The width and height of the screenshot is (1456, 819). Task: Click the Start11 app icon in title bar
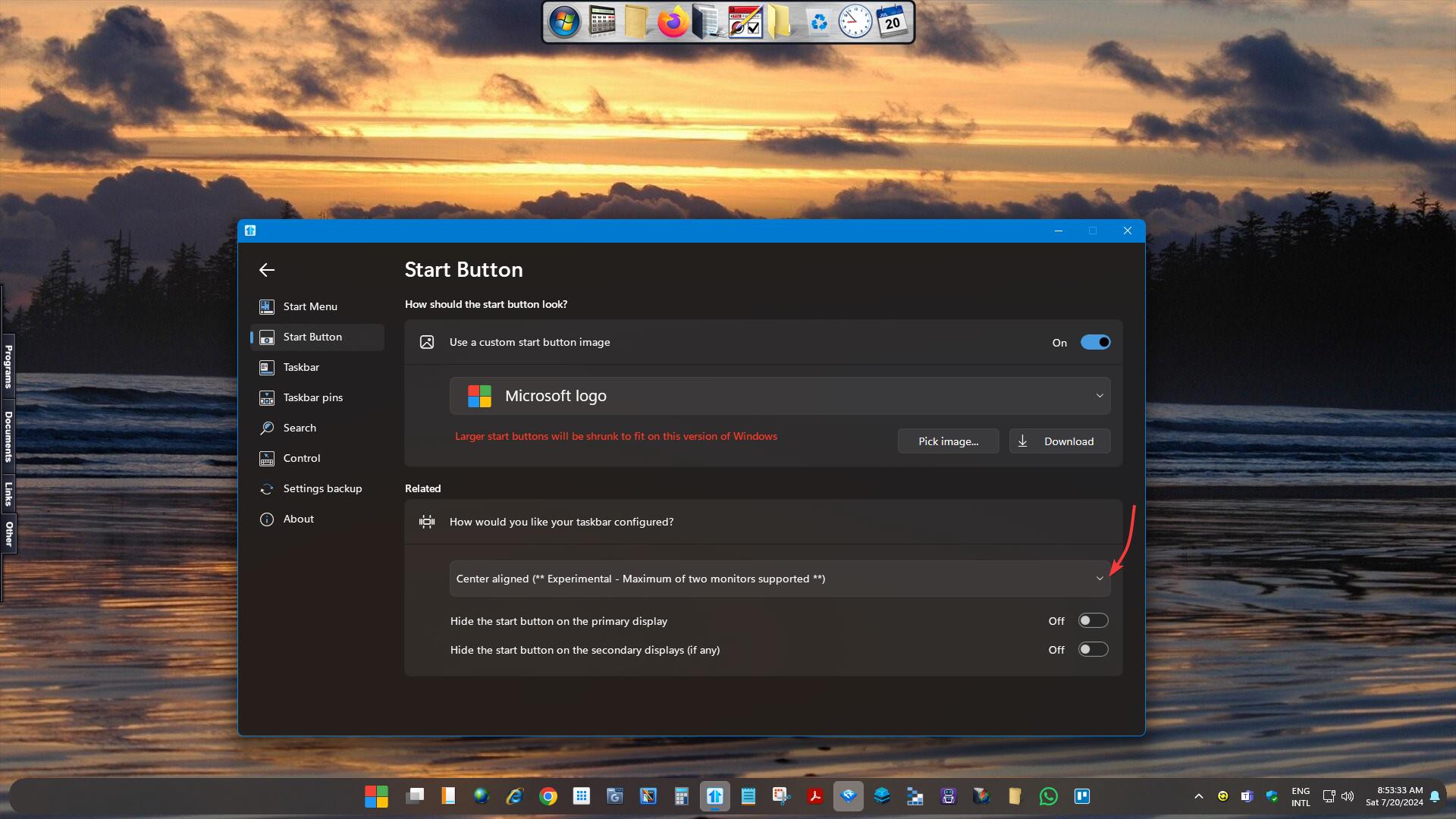pyautogui.click(x=250, y=231)
